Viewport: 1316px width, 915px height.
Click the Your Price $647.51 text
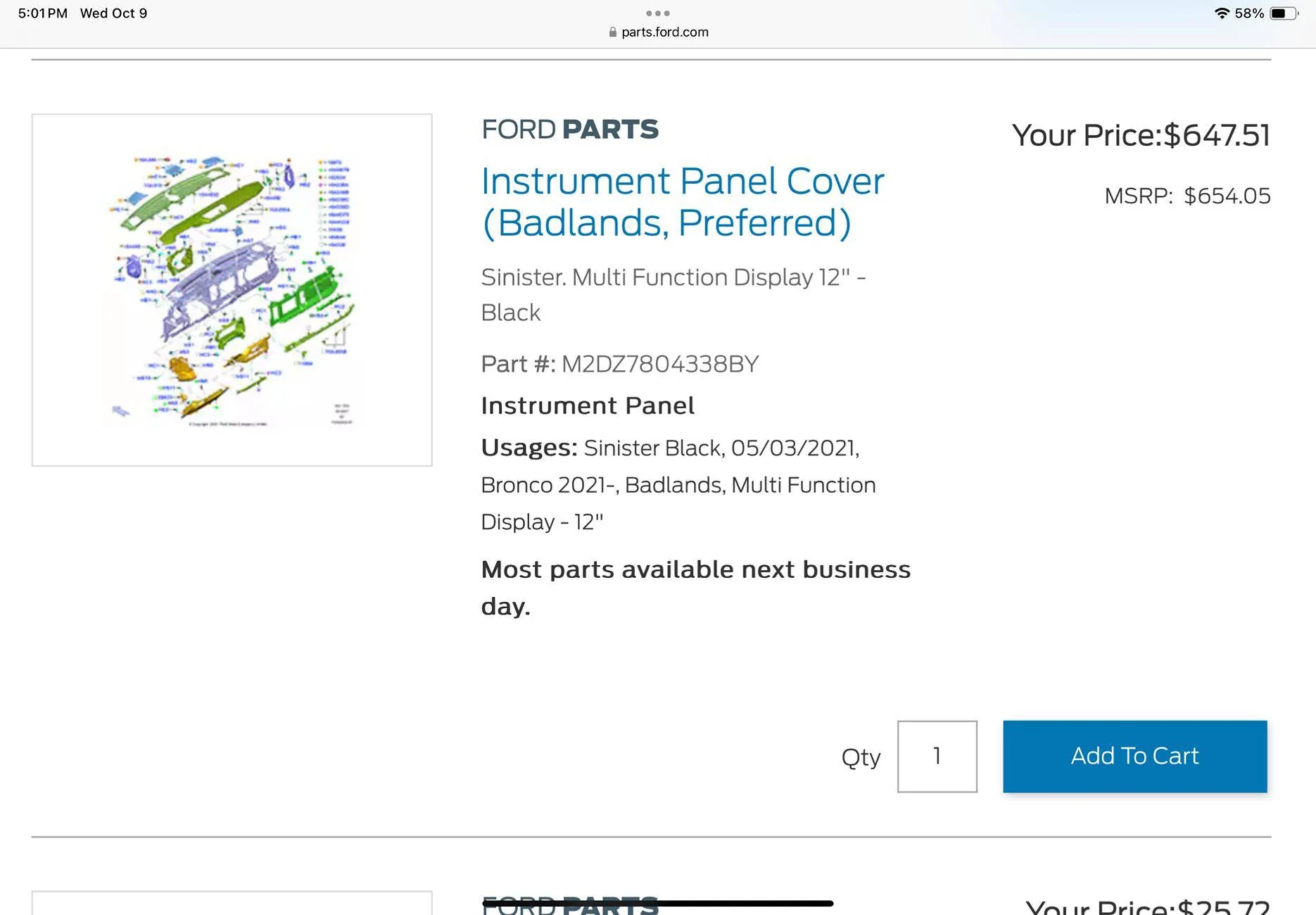pos(1141,135)
